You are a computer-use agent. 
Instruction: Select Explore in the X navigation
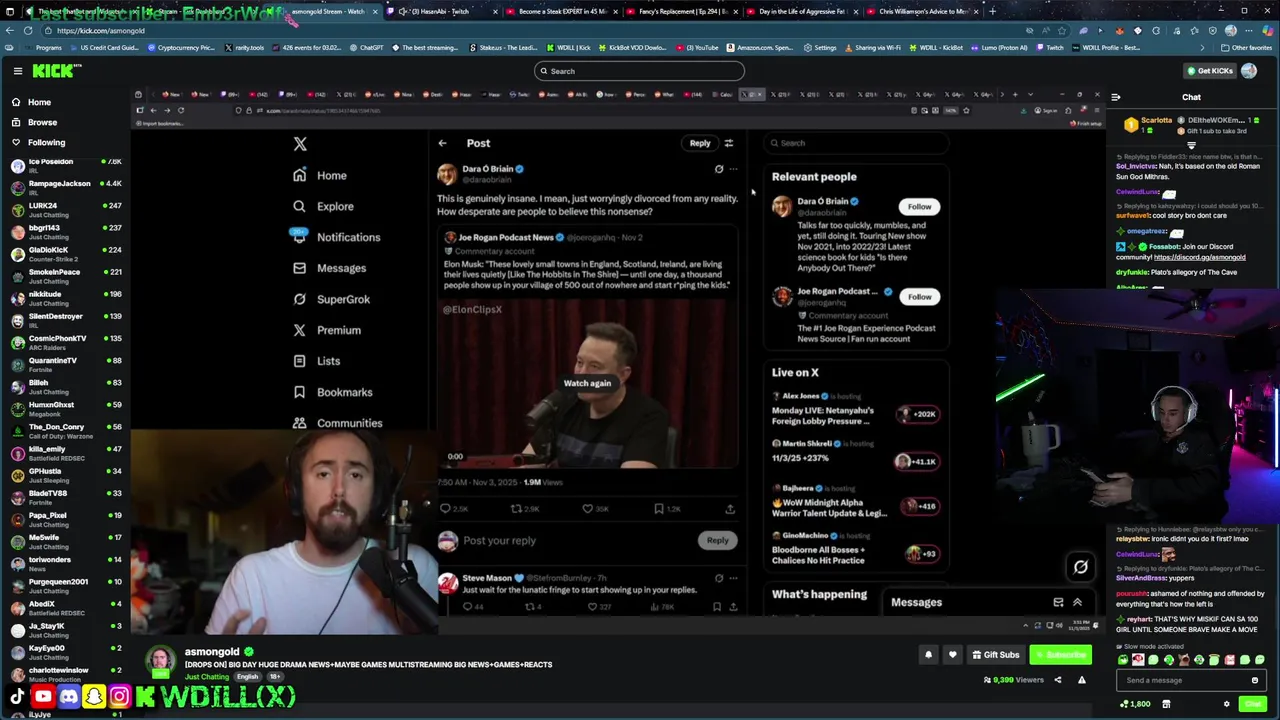click(323, 206)
